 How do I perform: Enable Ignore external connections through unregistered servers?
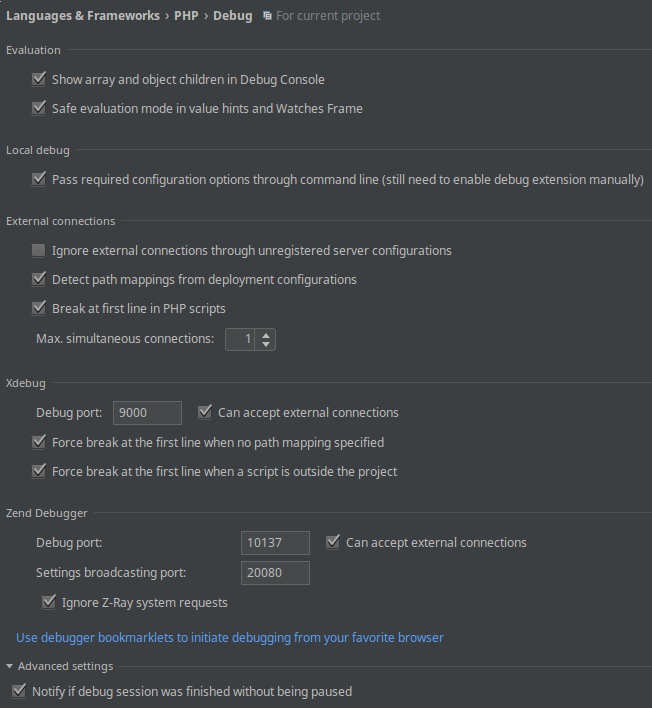pos(39,250)
